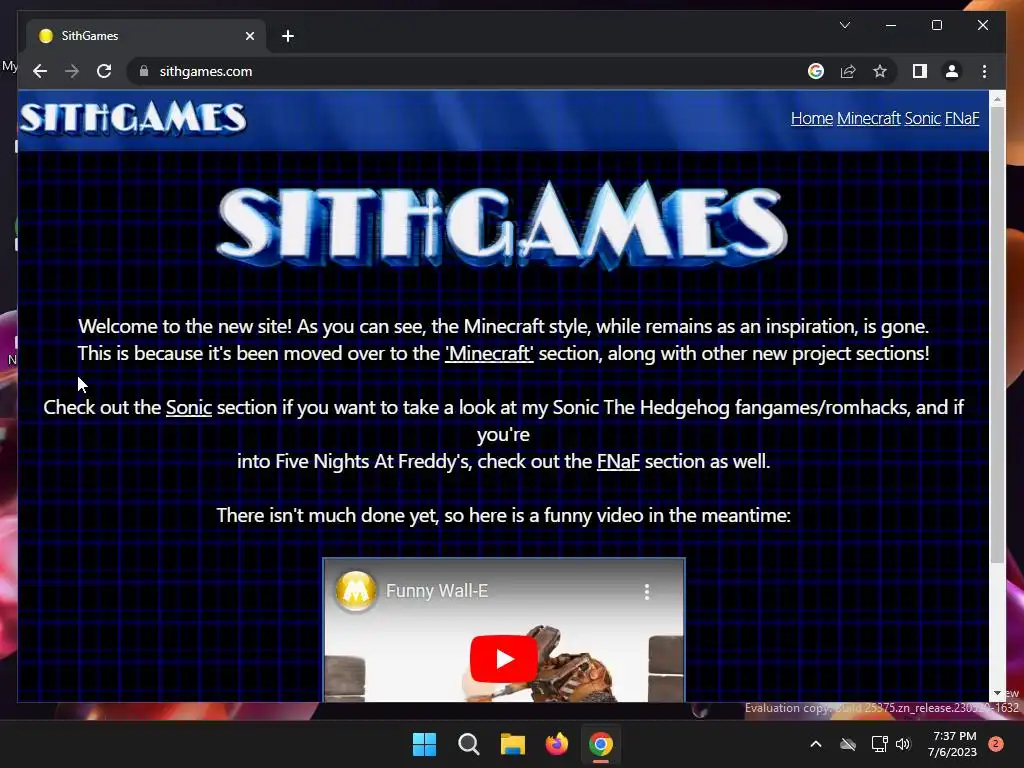1024x768 pixels.
Task: Close the SithGames tab
Action: 249,36
